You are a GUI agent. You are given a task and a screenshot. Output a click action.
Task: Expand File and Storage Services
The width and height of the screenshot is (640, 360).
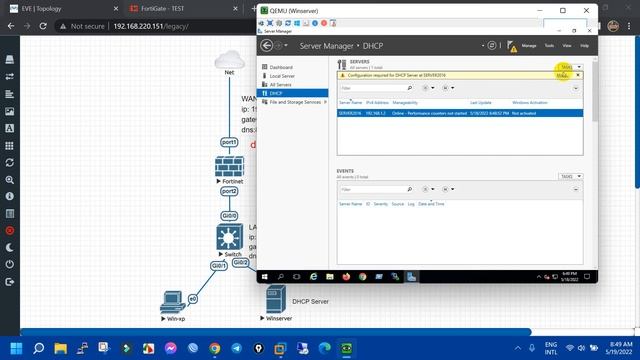[325, 102]
